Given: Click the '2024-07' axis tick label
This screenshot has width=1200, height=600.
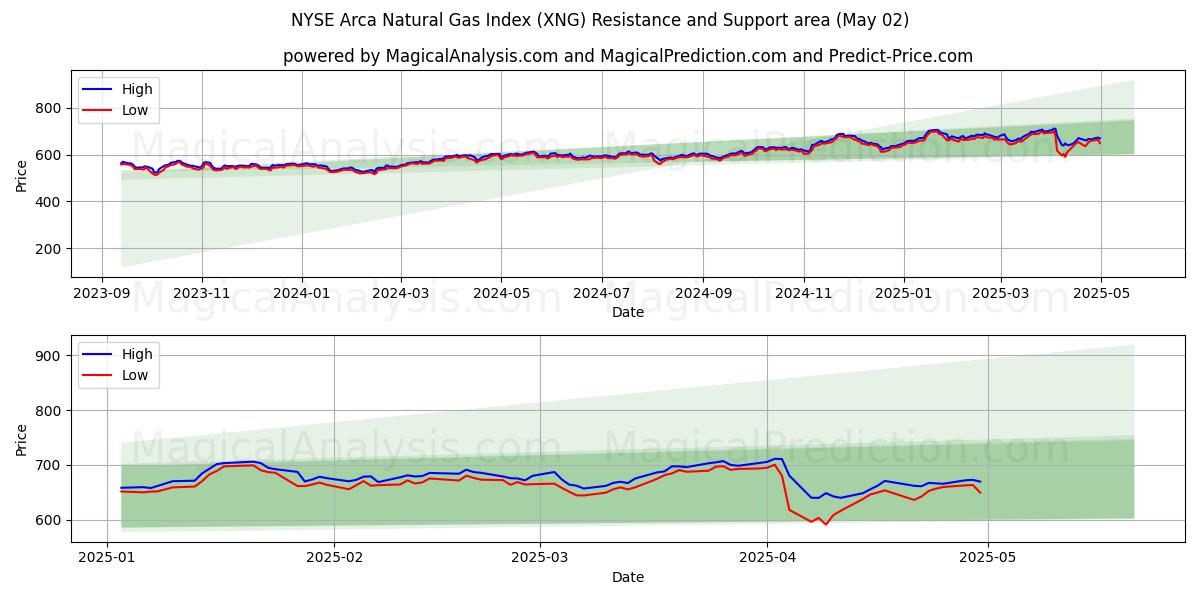Looking at the screenshot, I should 601,294.
